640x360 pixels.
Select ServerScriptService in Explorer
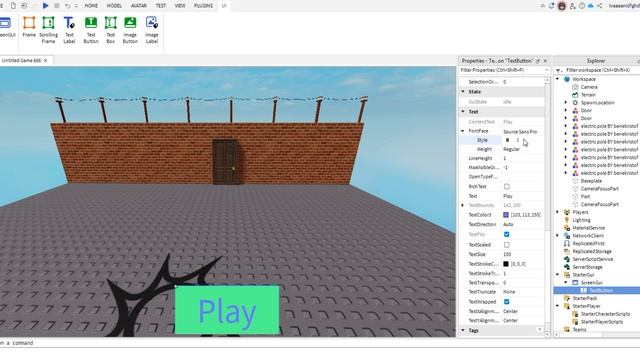point(593,259)
